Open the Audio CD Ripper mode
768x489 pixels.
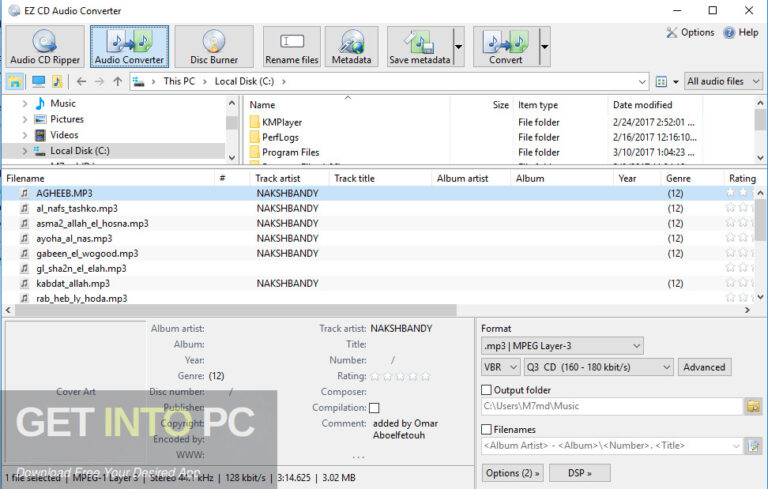(x=45, y=47)
